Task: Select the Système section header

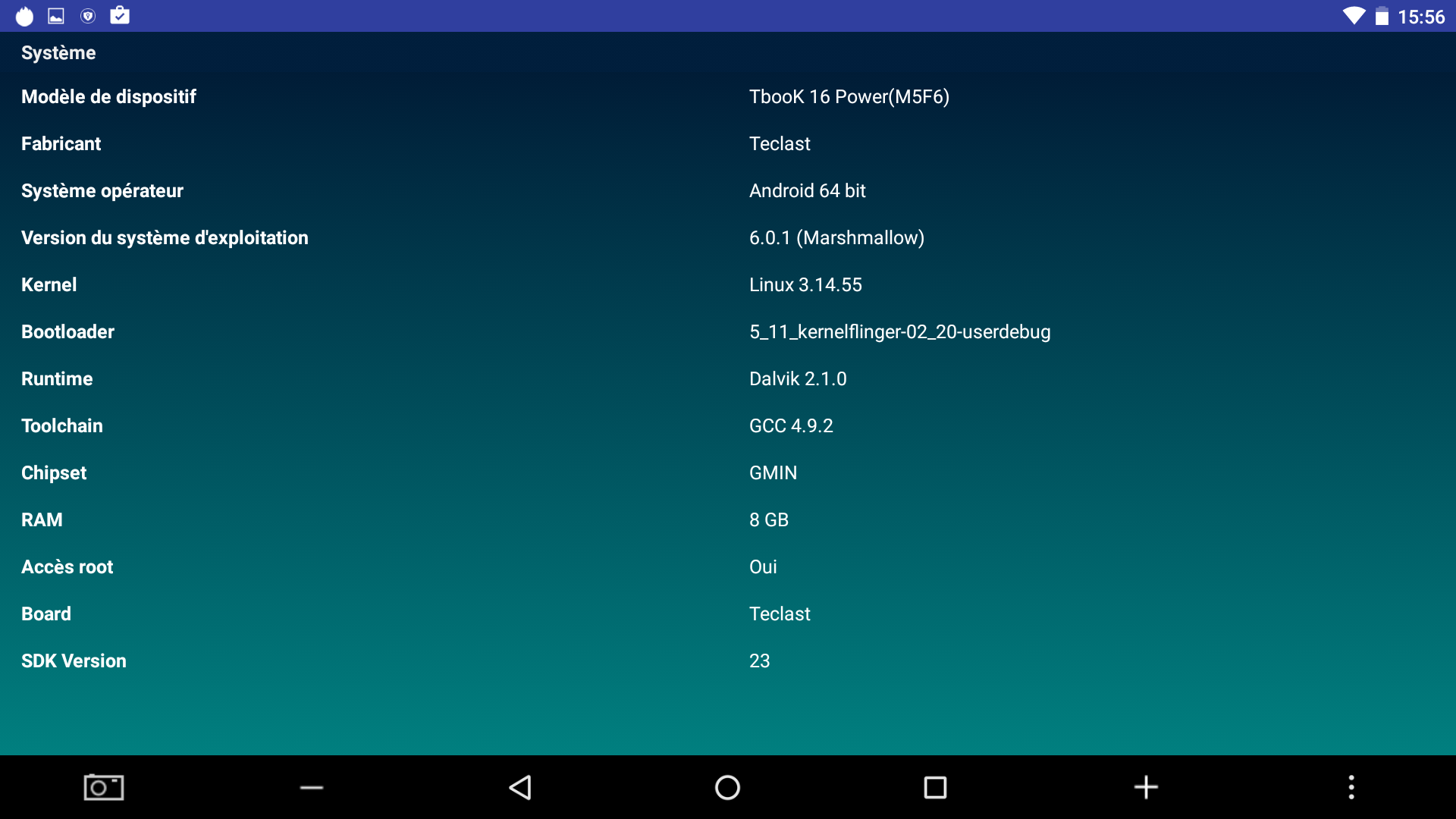Action: 58,52
